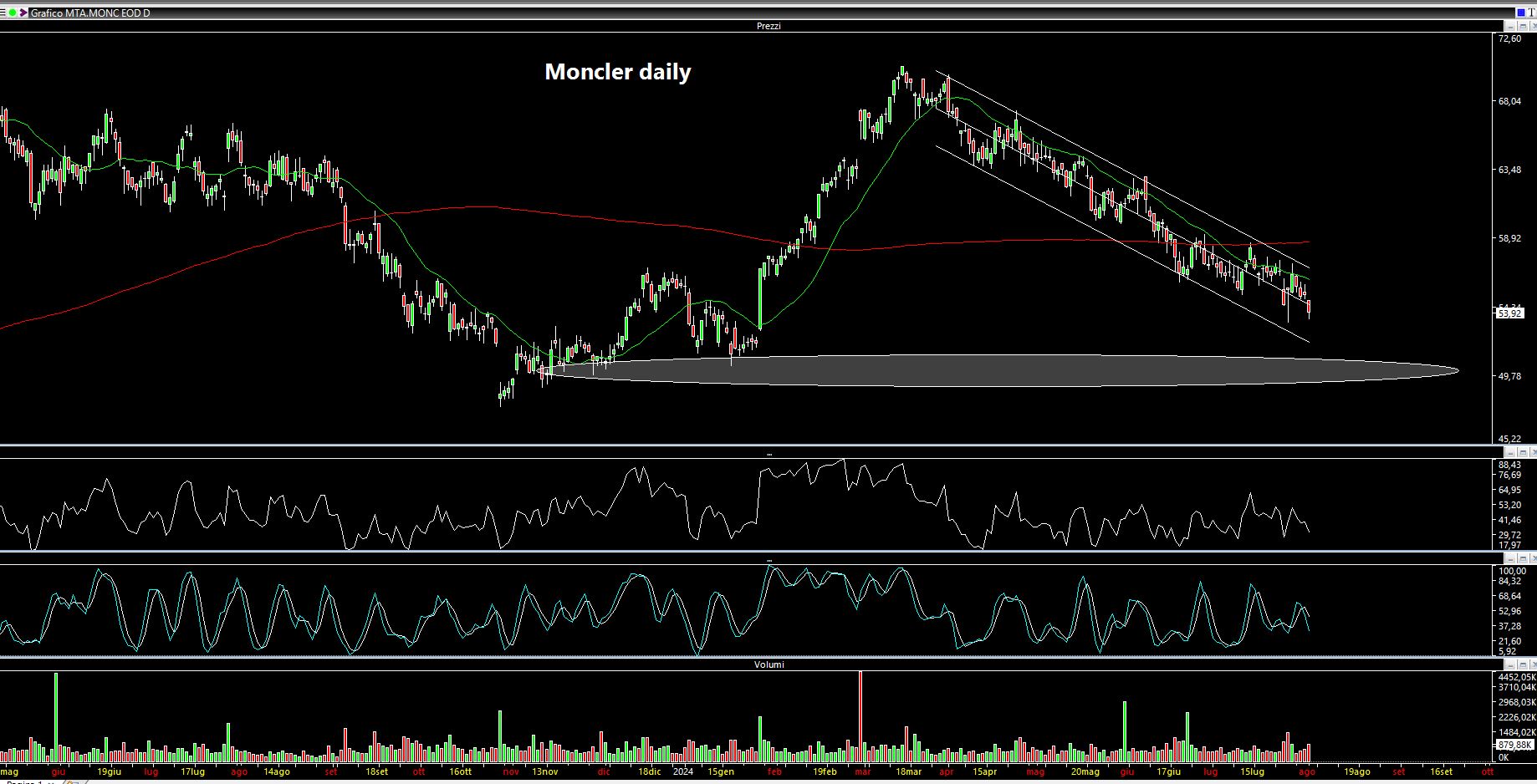Click the 5,92 stochastic scale value
The width and height of the screenshot is (1537, 784).
1507,651
